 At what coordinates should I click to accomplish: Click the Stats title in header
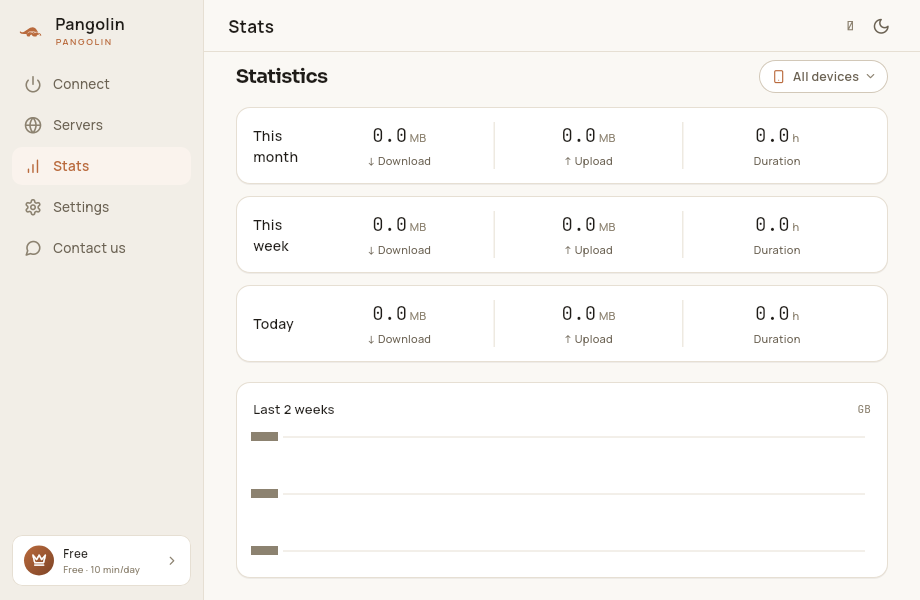pos(251,27)
